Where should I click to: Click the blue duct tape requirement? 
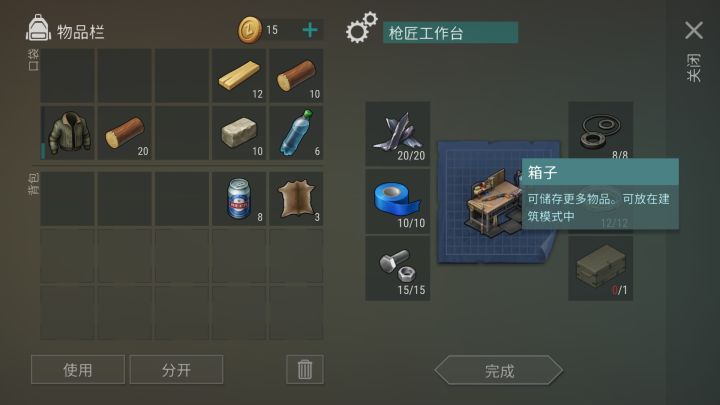[x=398, y=201]
